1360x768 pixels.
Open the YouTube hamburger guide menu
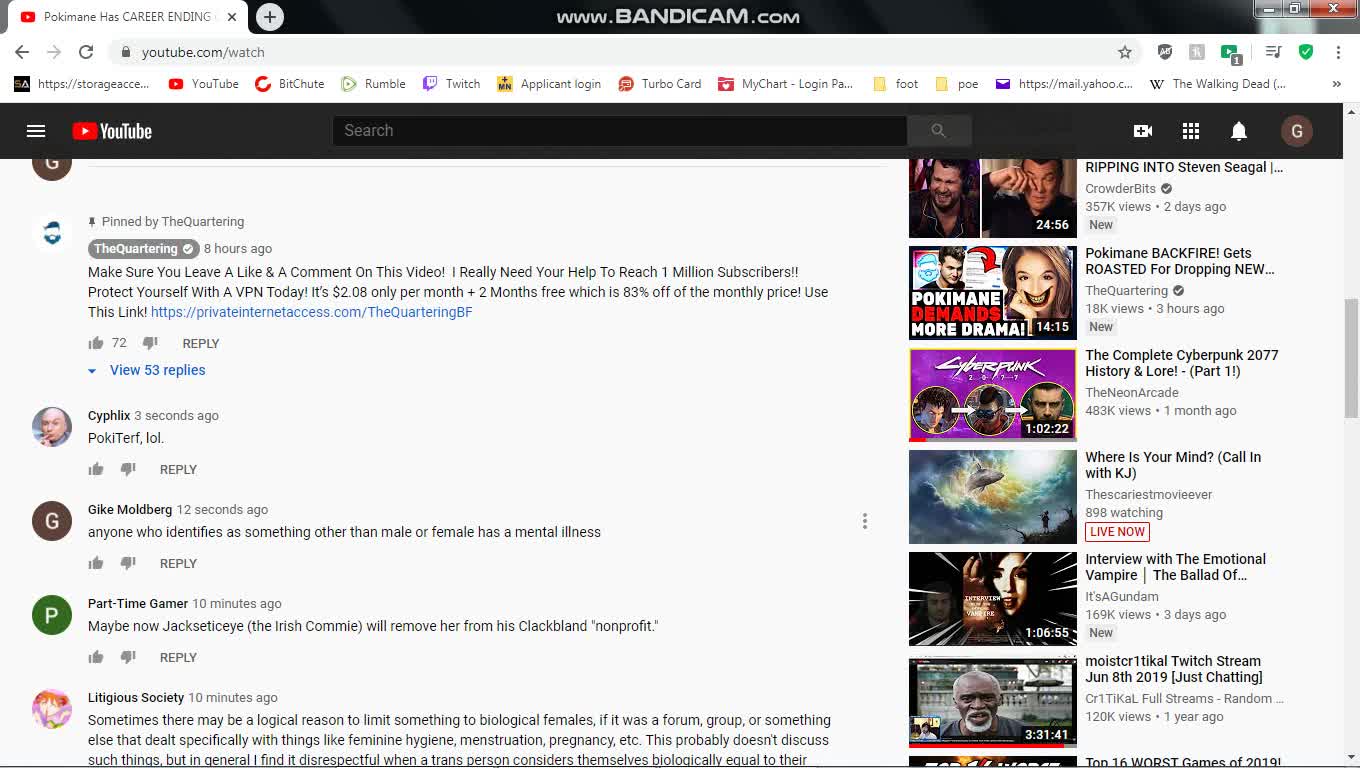click(x=36, y=131)
